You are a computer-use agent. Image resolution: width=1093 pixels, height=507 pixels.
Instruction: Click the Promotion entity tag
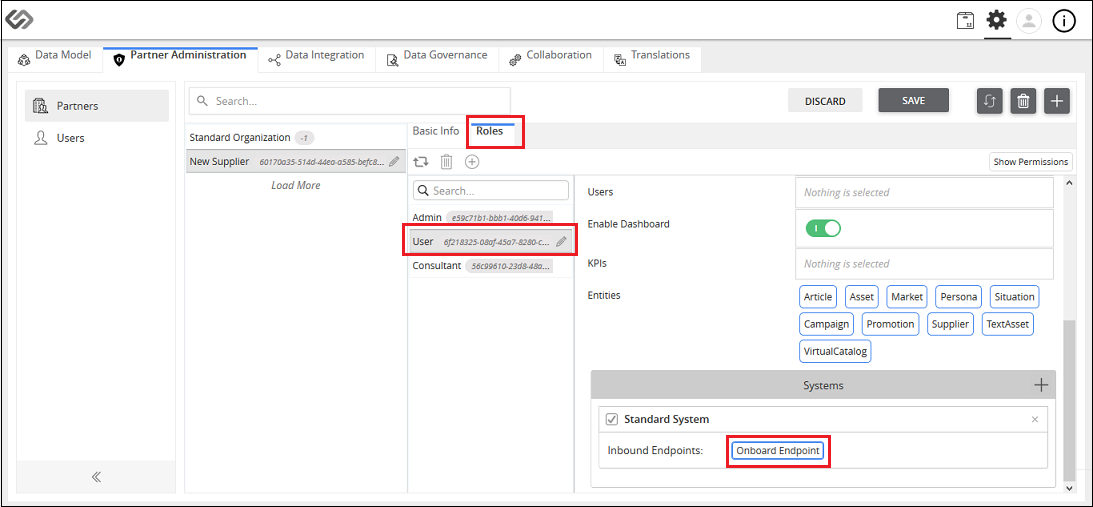[x=890, y=324]
